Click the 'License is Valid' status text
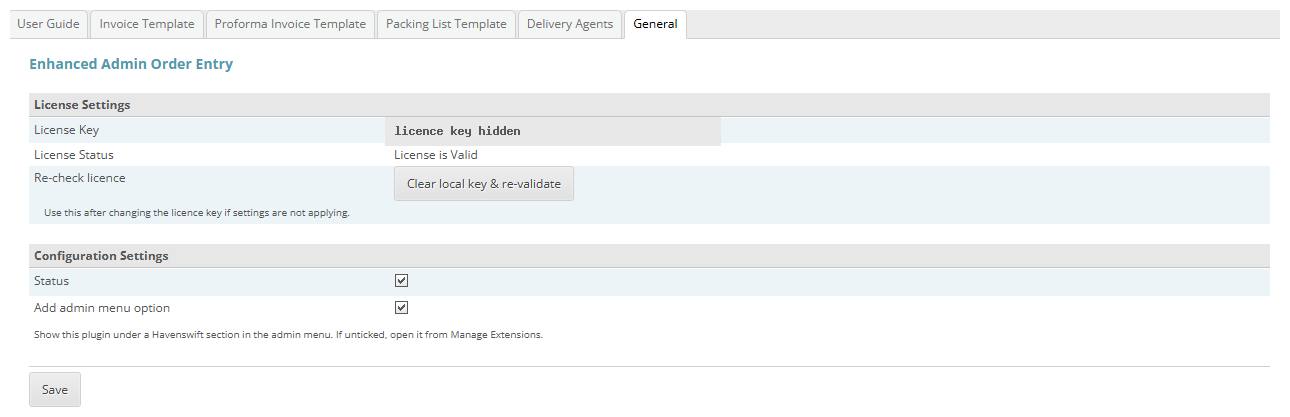 click(x=436, y=155)
